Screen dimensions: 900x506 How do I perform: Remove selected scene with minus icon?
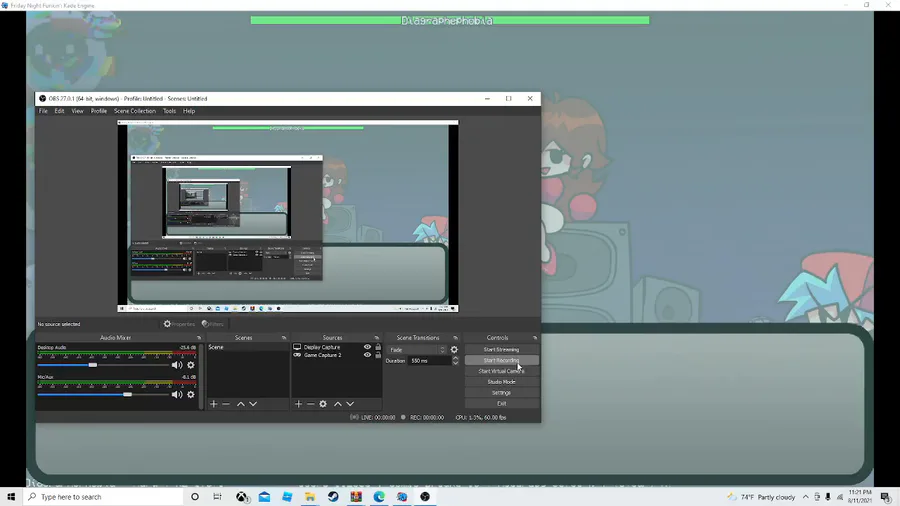click(x=226, y=404)
